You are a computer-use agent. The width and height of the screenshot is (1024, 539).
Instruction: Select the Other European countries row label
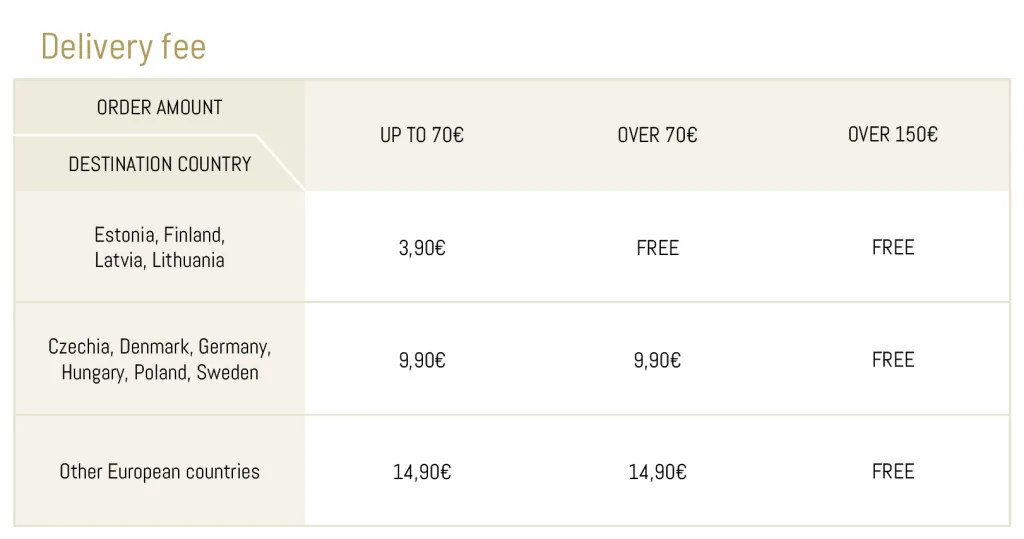[160, 472]
